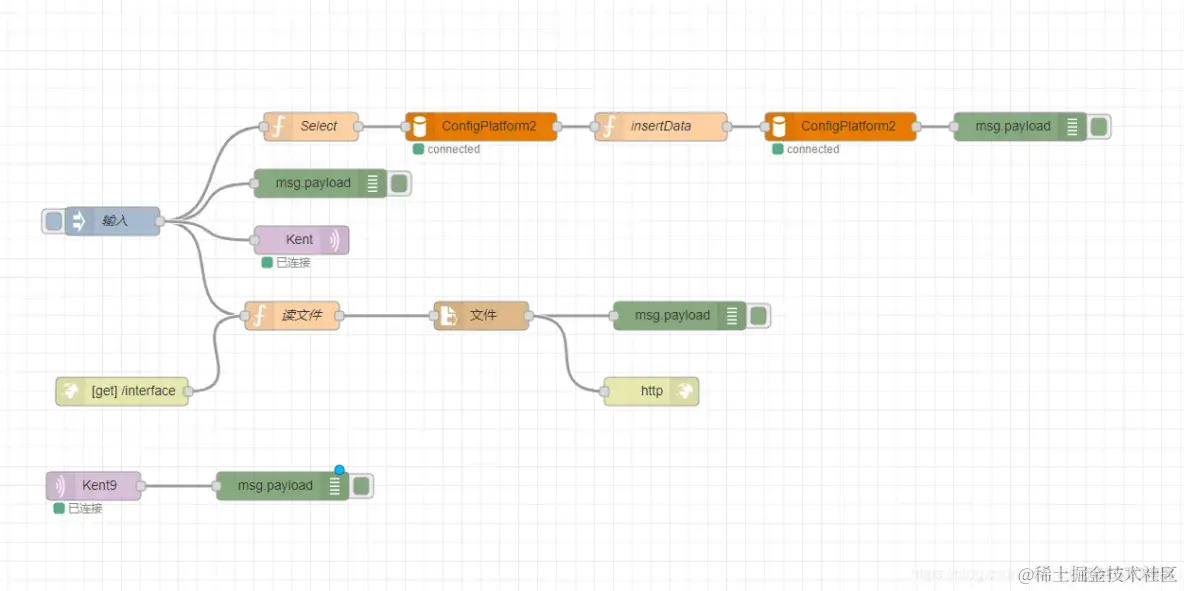The image size is (1184, 591).
Task: Click the function icon on Select node
Action: click(277, 127)
